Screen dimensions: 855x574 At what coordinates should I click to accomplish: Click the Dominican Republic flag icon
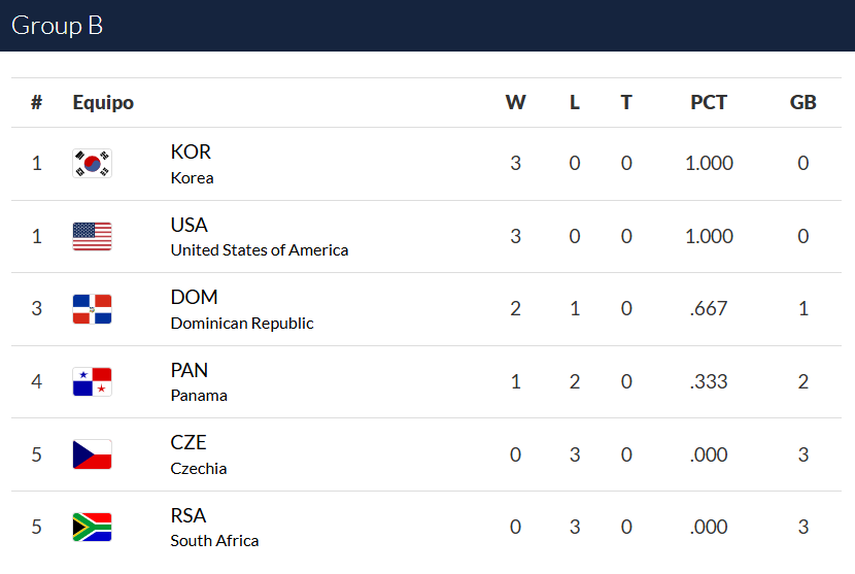[x=92, y=309]
